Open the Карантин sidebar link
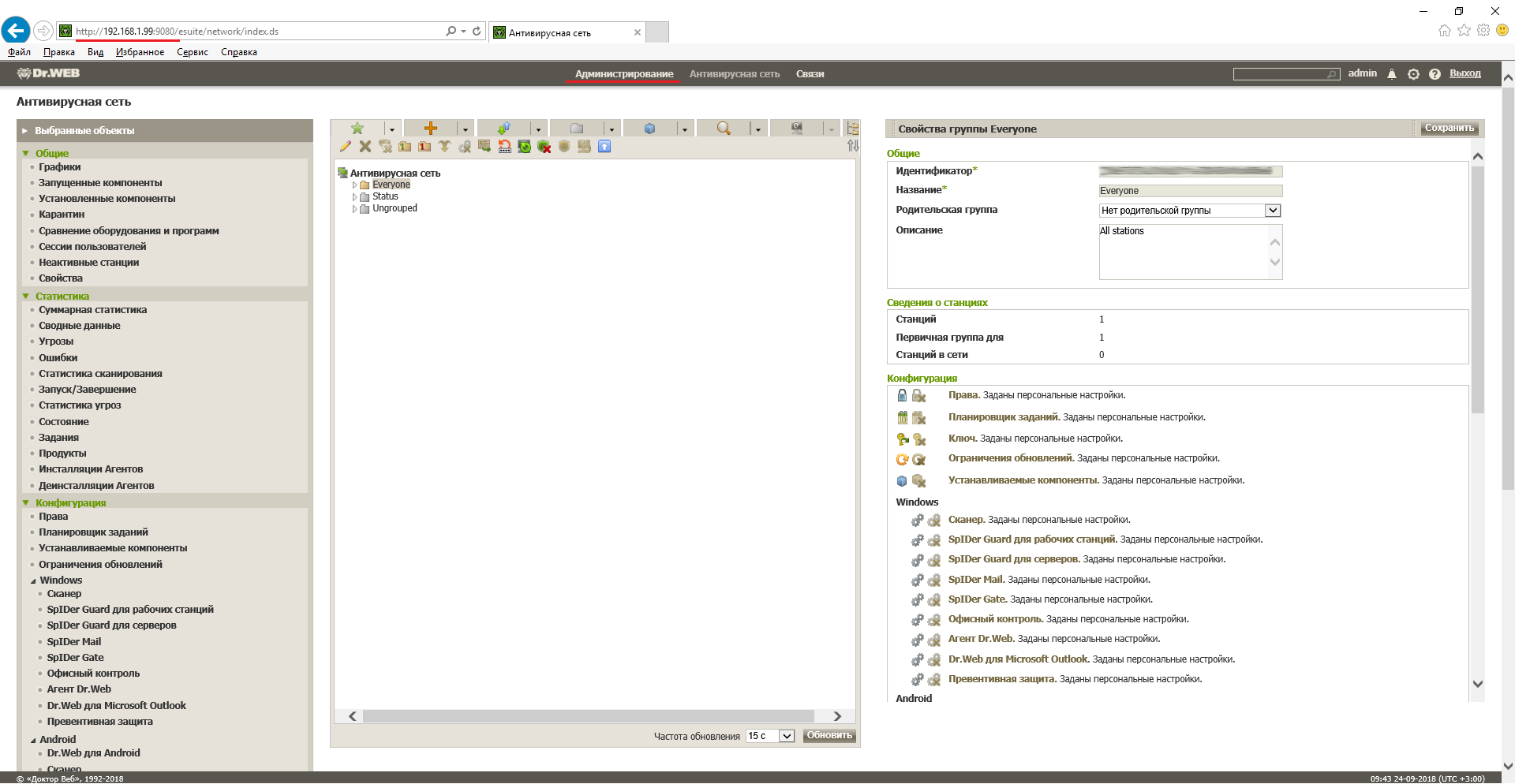Screen dimensions: 1515x784 (62, 215)
